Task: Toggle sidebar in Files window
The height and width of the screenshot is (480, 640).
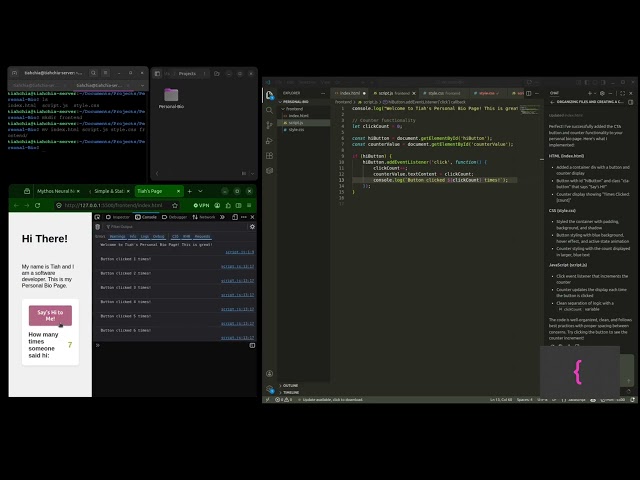Action: [157, 73]
